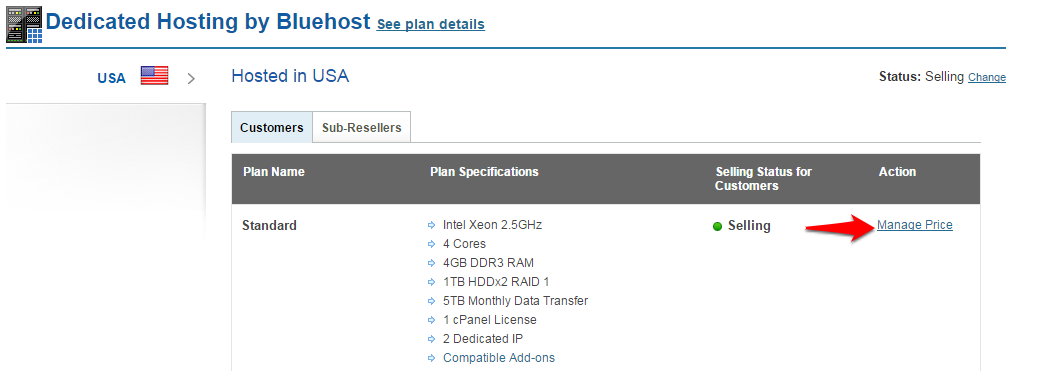Click the arrow bullet beside Compatible Add-ons
Image resolution: width=1040 pixels, height=371 pixels.
(x=432, y=358)
